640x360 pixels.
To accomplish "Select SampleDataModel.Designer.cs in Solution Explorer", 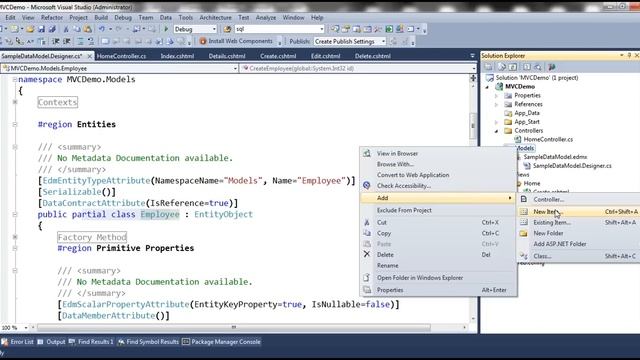I will point(572,166).
